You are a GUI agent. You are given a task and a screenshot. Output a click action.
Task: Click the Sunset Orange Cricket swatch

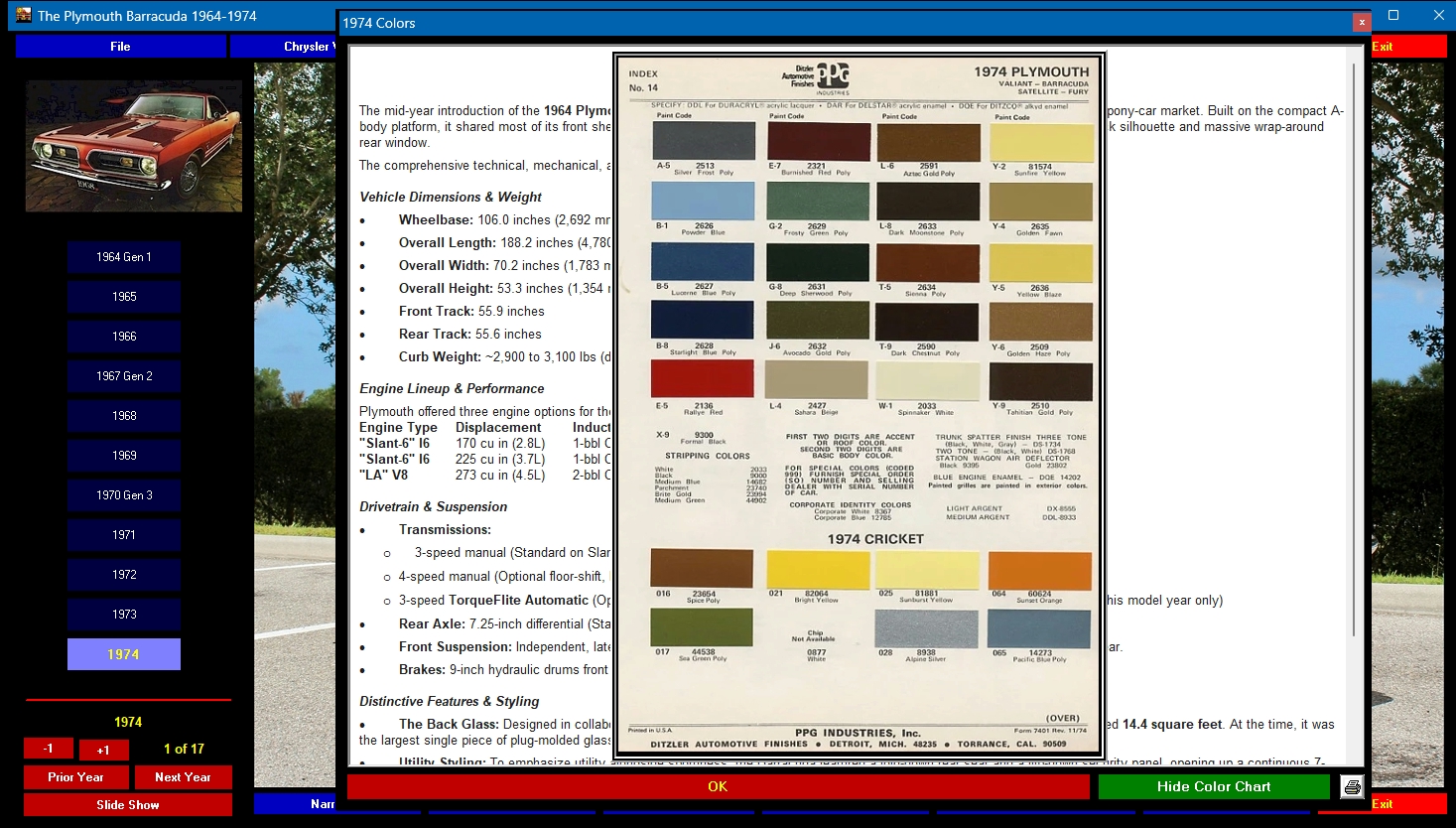(x=1039, y=569)
